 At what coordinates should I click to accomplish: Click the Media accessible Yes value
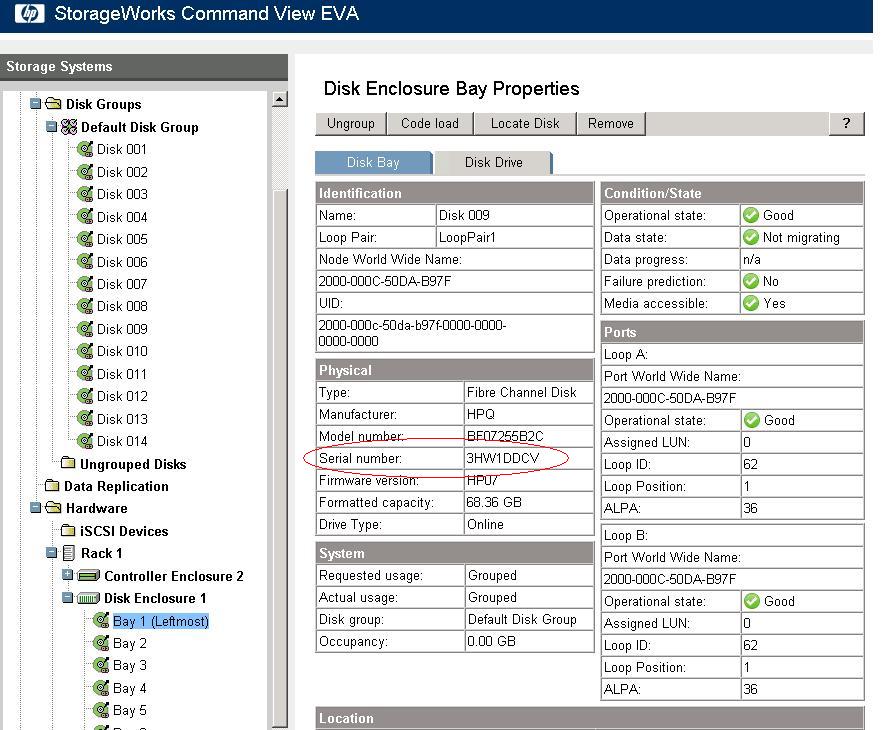(x=774, y=303)
